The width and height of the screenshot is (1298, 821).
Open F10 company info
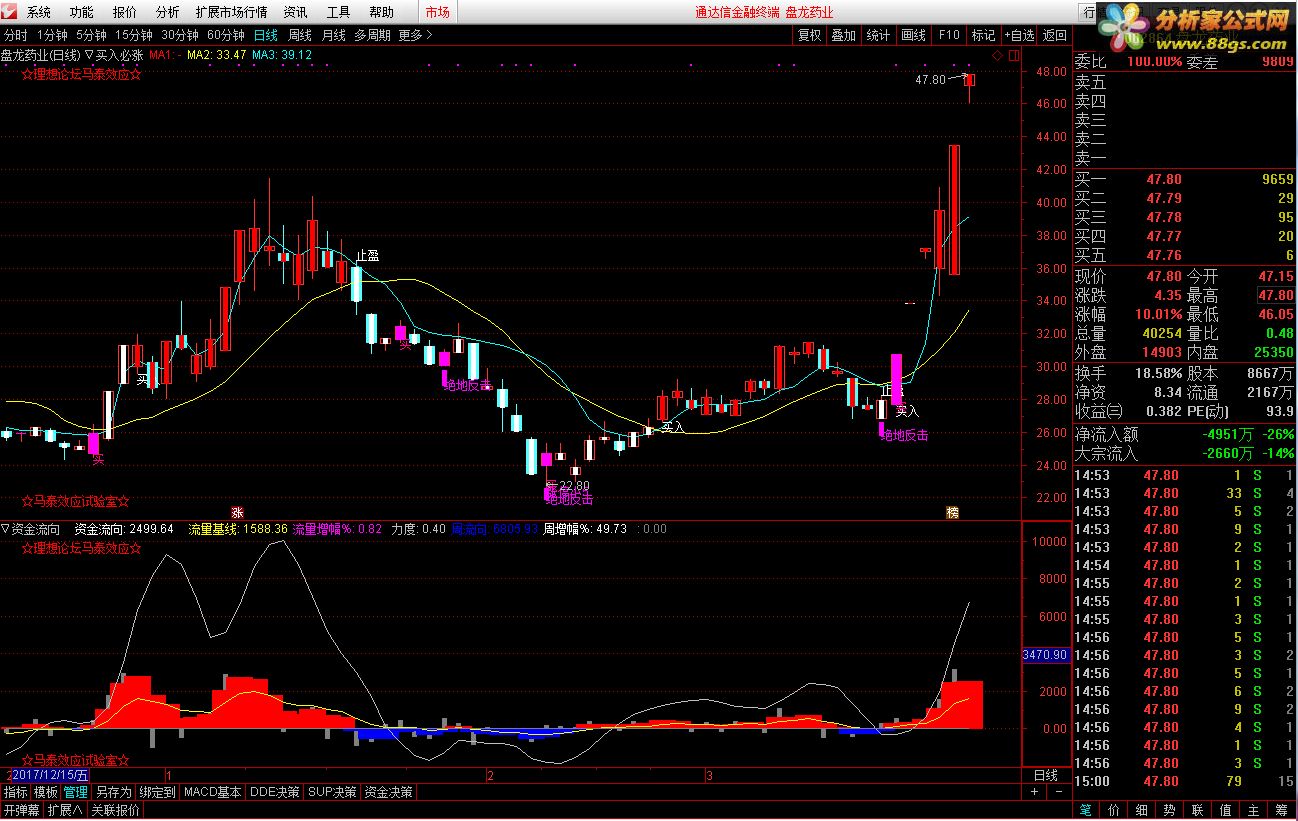point(948,34)
